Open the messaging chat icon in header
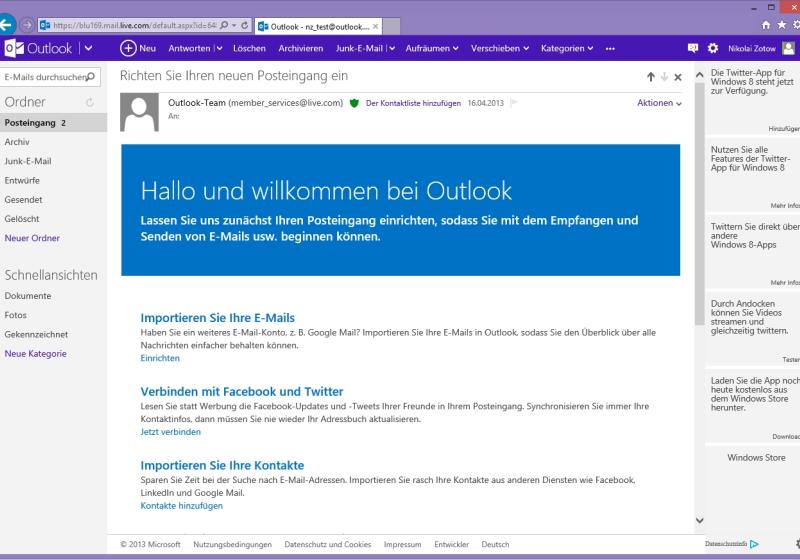This screenshot has width=800, height=560. tap(692, 48)
